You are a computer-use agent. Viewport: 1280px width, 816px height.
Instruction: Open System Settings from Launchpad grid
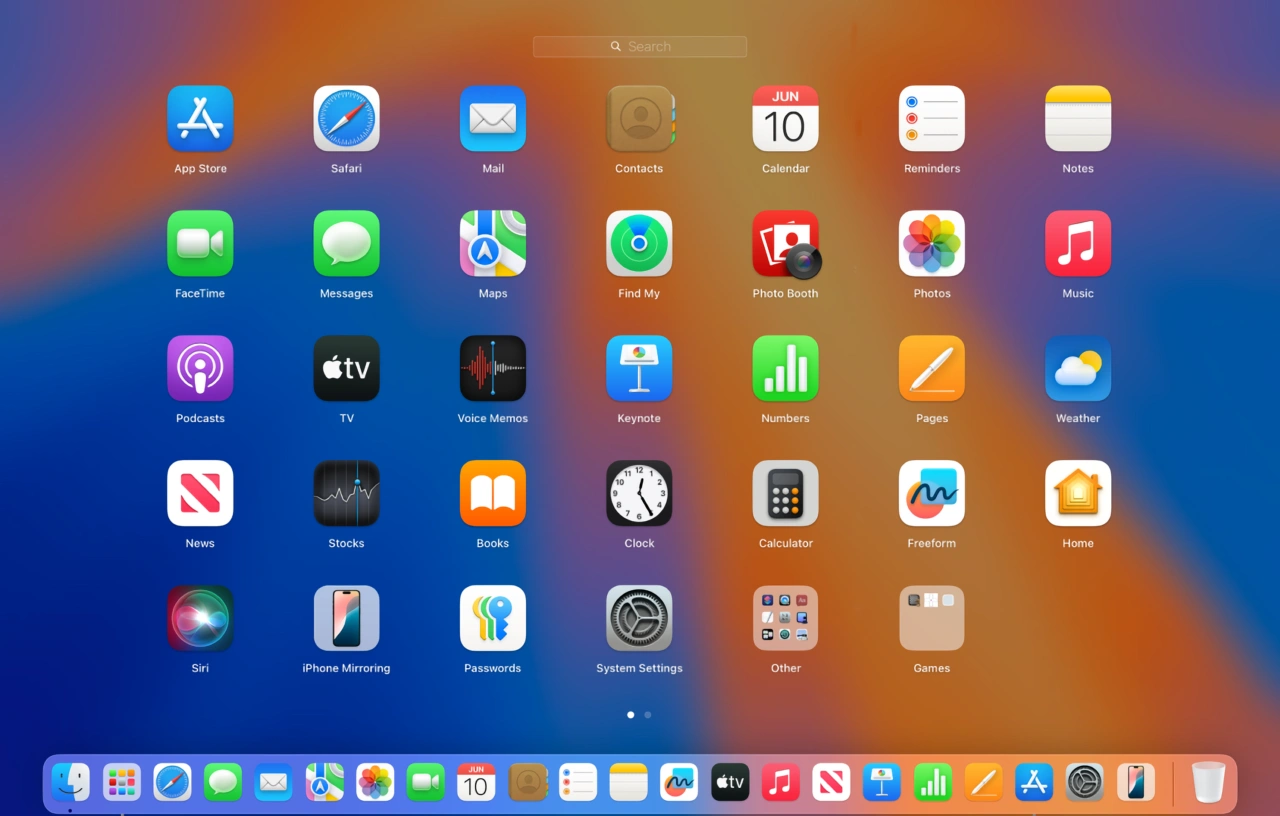[x=639, y=618]
